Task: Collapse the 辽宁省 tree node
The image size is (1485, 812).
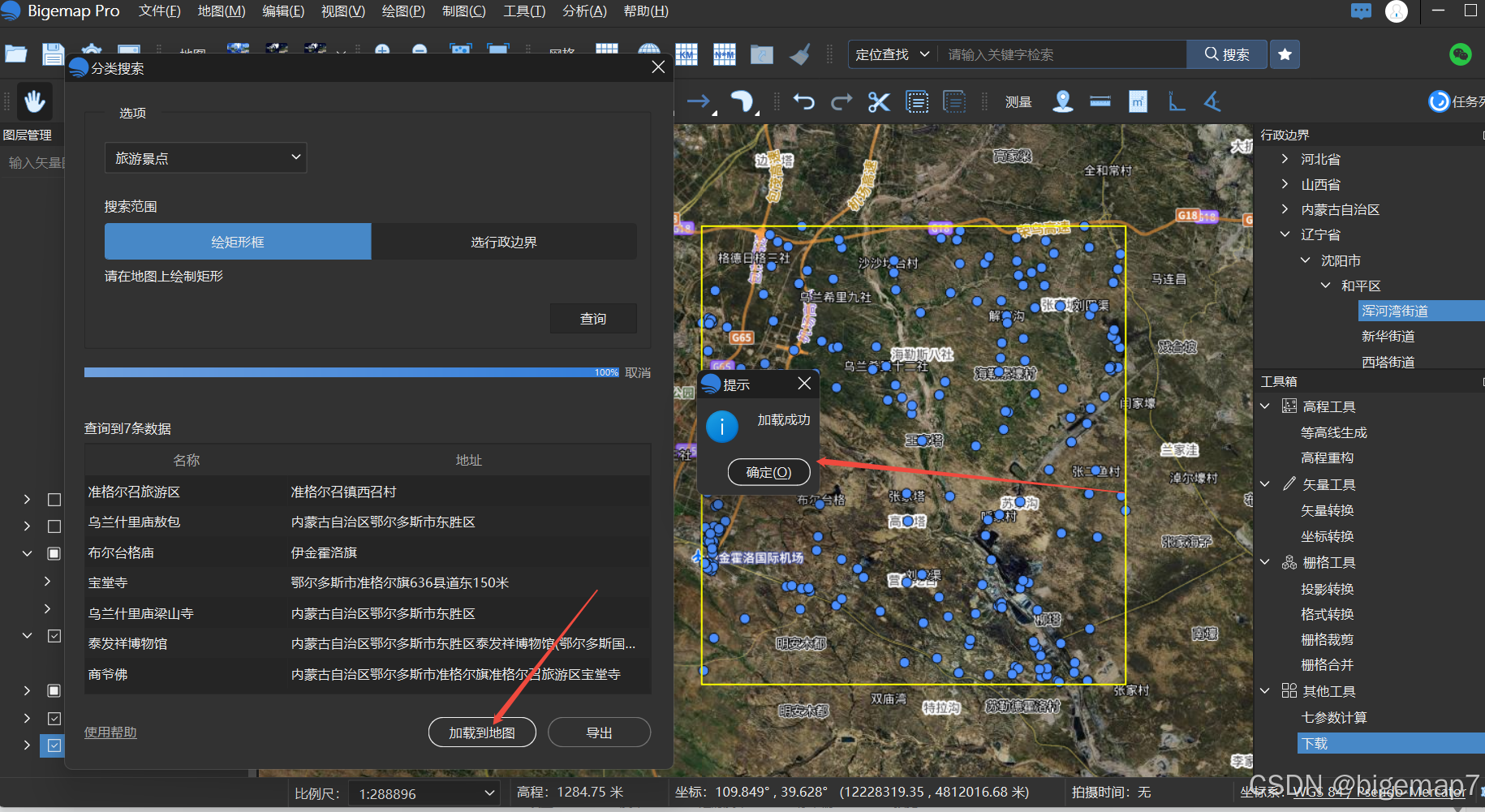Action: coord(1285,234)
